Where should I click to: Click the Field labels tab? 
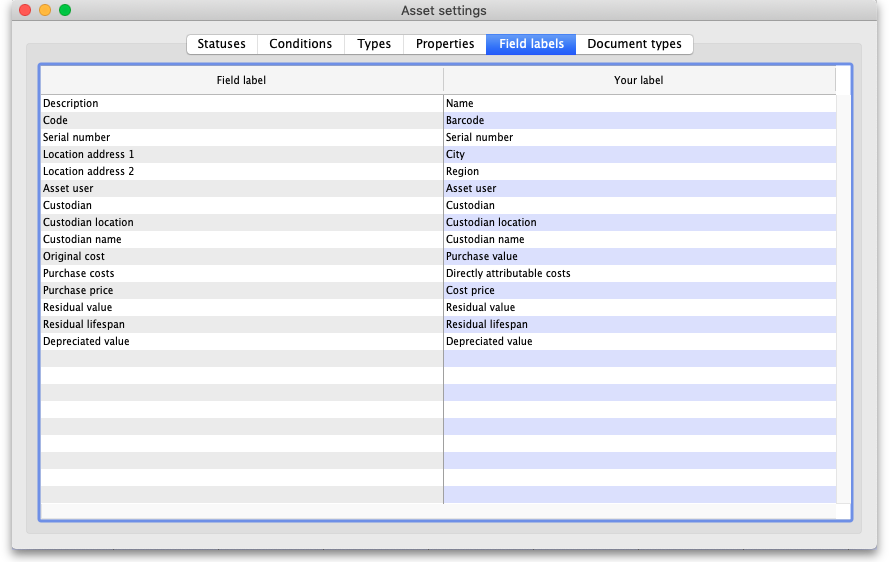tap(531, 44)
